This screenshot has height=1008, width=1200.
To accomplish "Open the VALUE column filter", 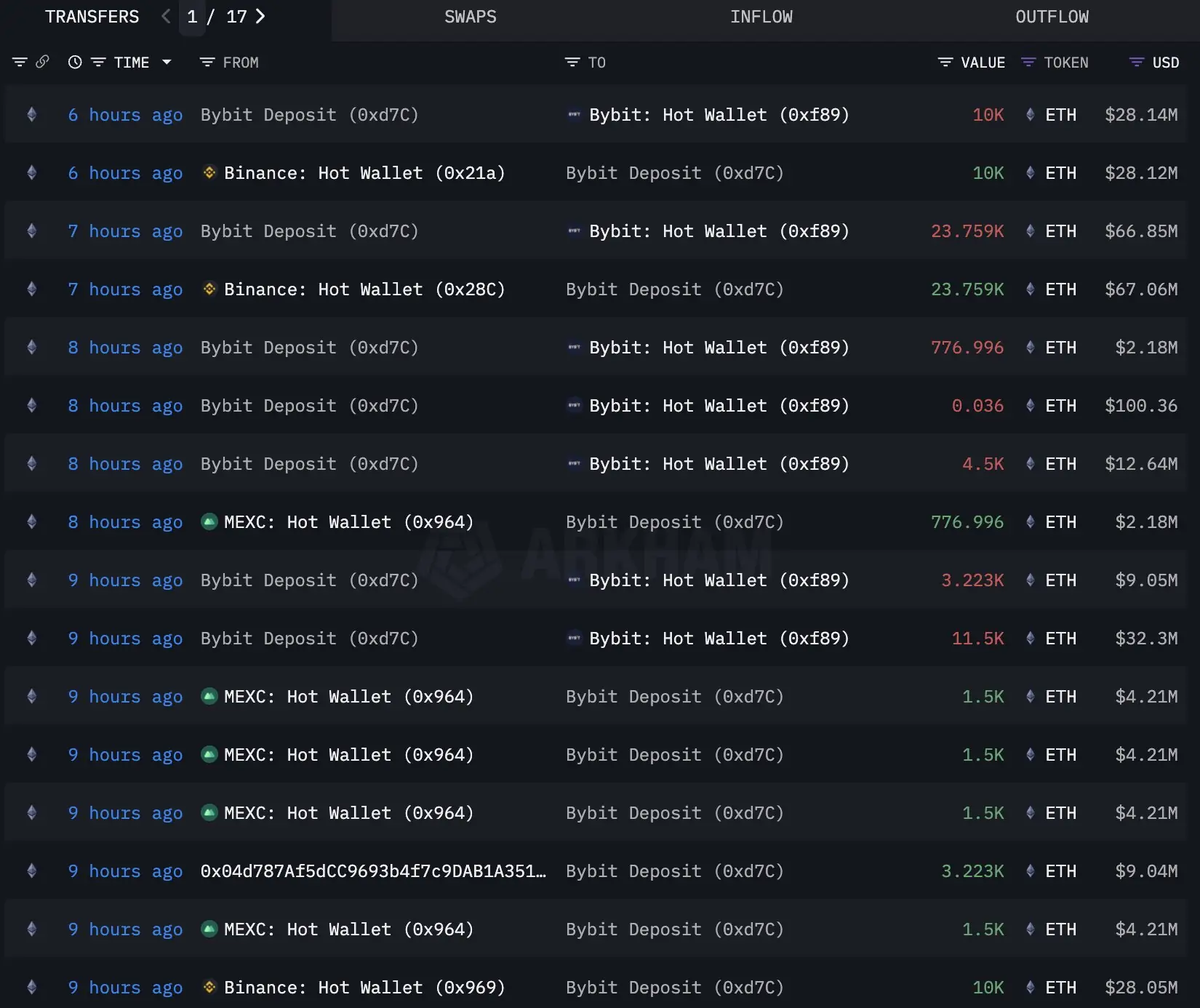I will pyautogui.click(x=945, y=63).
